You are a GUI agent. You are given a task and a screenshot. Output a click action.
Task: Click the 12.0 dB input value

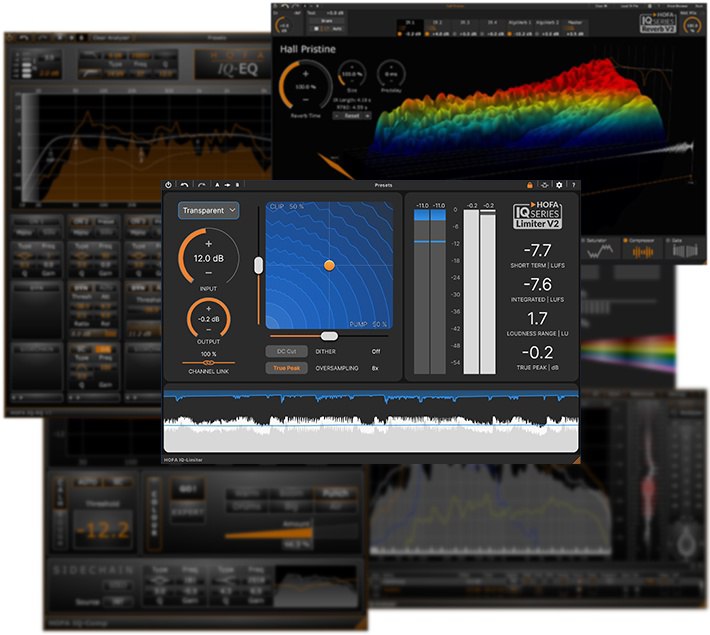tap(208, 258)
